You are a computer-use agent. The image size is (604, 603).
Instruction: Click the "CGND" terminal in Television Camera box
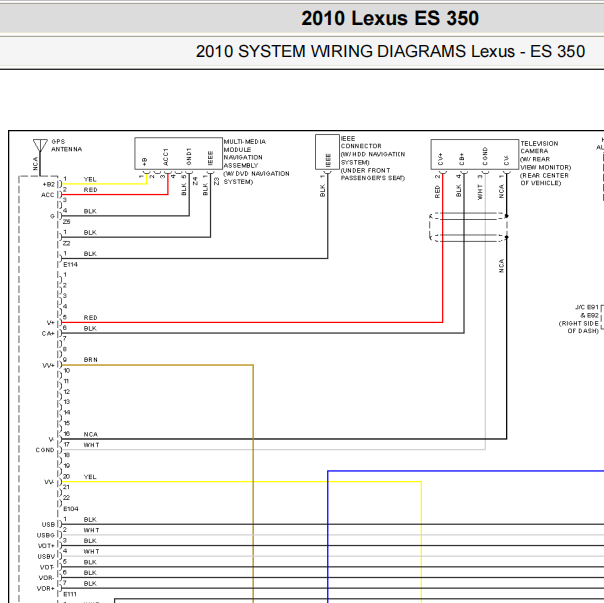pyautogui.click(x=485, y=156)
